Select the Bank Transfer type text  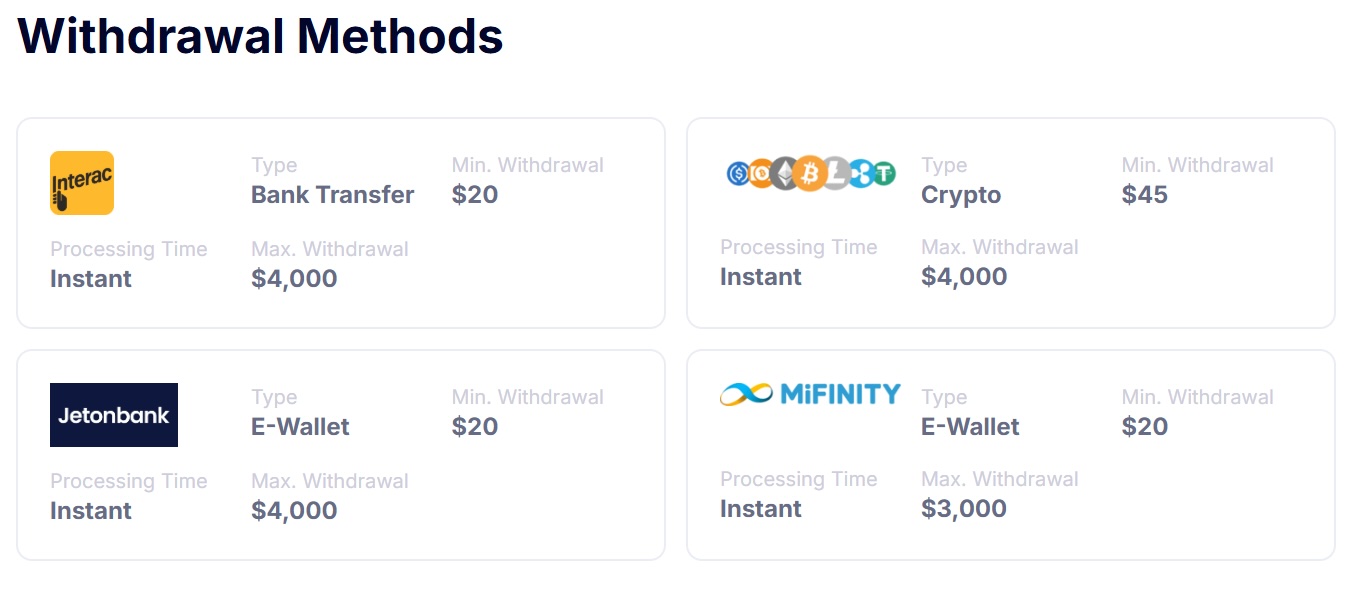tap(333, 194)
